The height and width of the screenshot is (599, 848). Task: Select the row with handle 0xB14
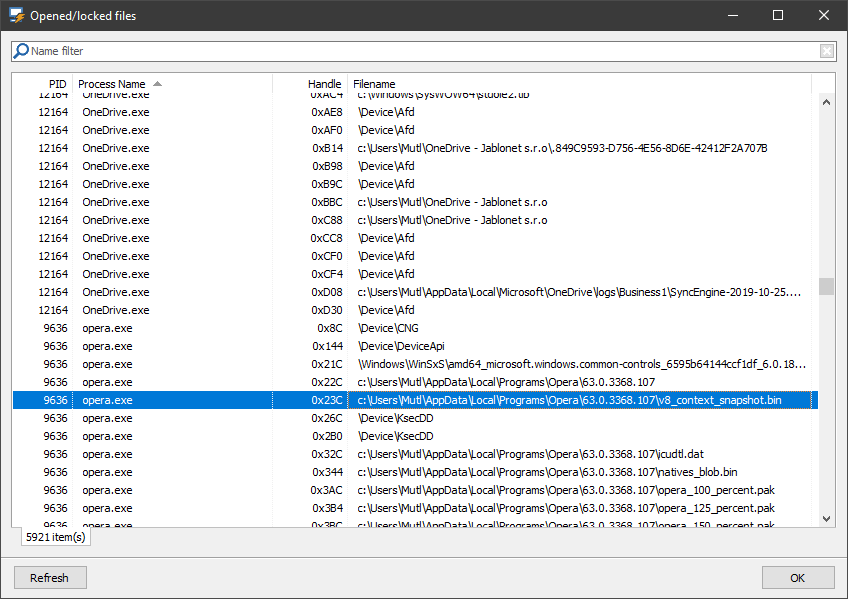pos(415,148)
